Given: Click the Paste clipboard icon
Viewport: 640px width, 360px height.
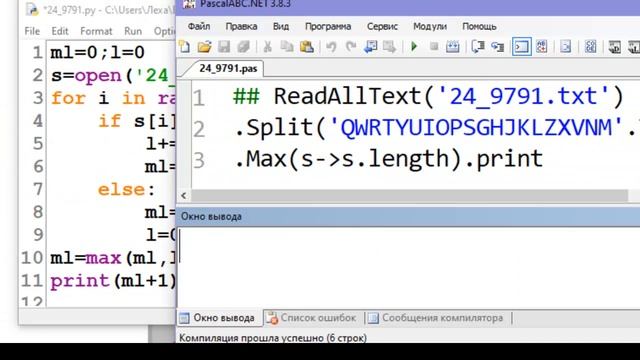Looking at the screenshot, I should (307, 47).
